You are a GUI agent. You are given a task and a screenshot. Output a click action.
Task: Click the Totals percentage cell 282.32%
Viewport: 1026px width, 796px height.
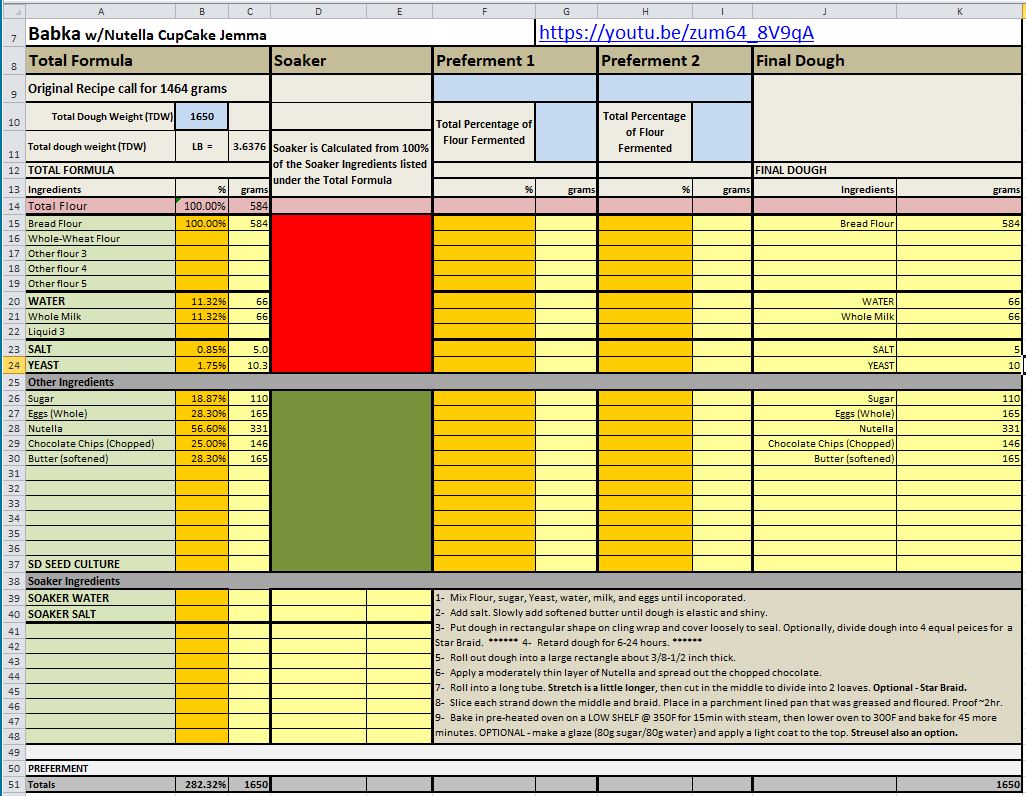[202, 785]
